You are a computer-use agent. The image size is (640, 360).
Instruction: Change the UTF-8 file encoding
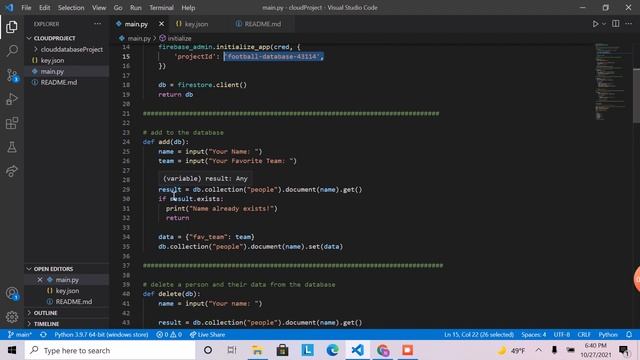[562, 335]
